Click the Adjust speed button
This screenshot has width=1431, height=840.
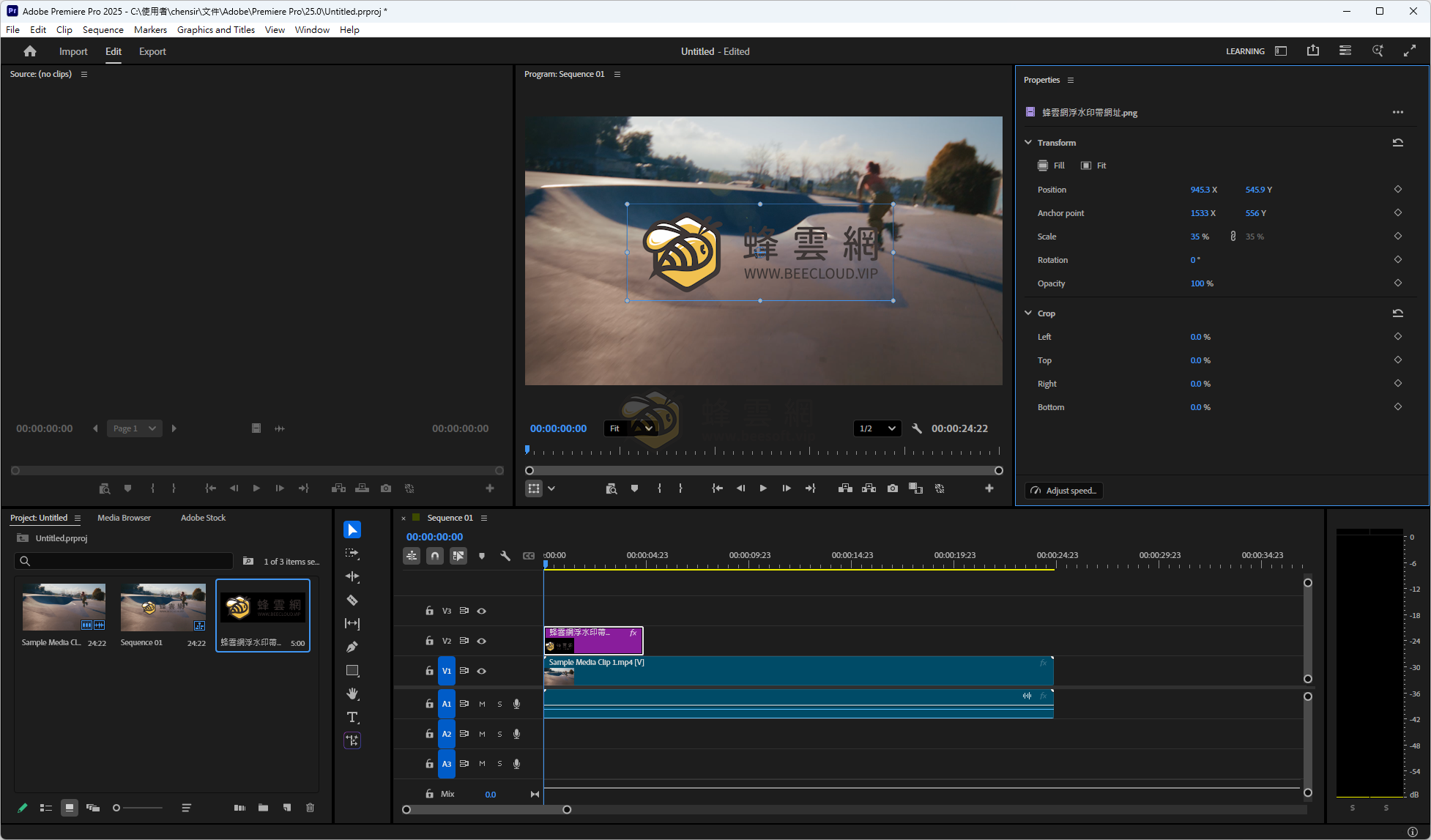[1064, 491]
